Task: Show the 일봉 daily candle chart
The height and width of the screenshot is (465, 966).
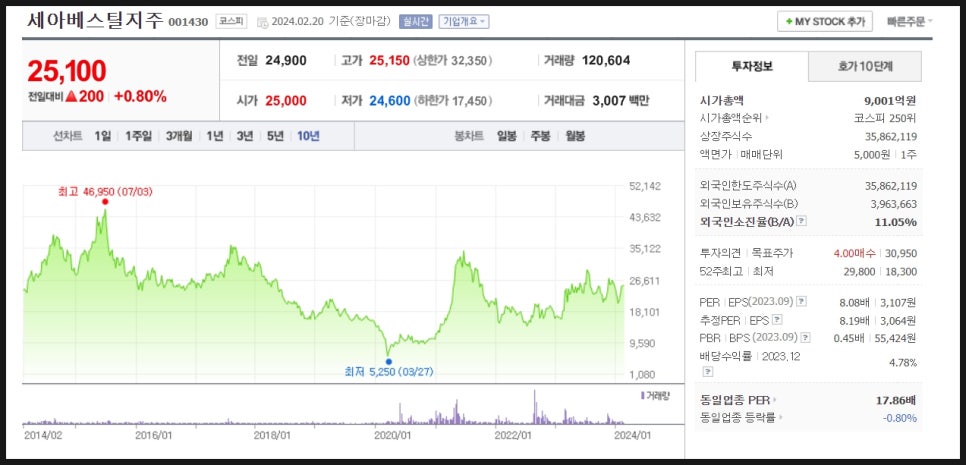Action: (x=507, y=136)
